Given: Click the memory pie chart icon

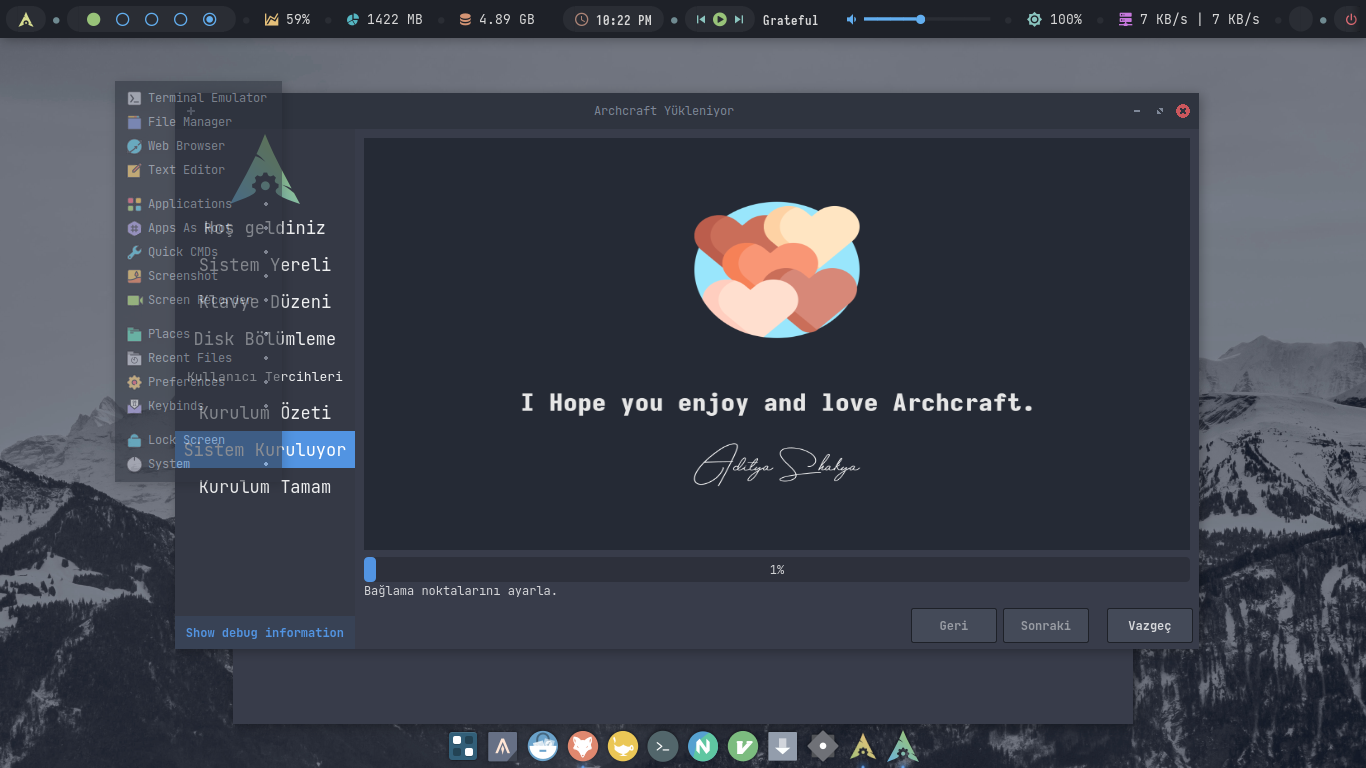Looking at the screenshot, I should (x=352, y=19).
